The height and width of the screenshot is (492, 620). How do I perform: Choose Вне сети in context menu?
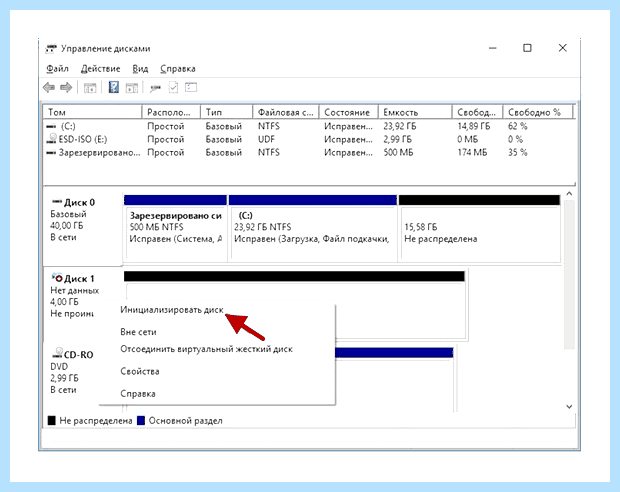pyautogui.click(x=138, y=332)
